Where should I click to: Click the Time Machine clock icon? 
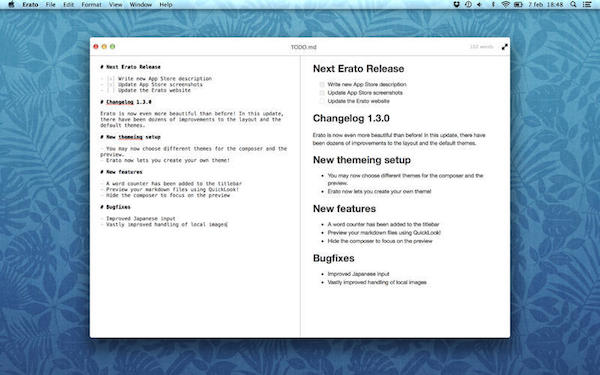point(468,5)
